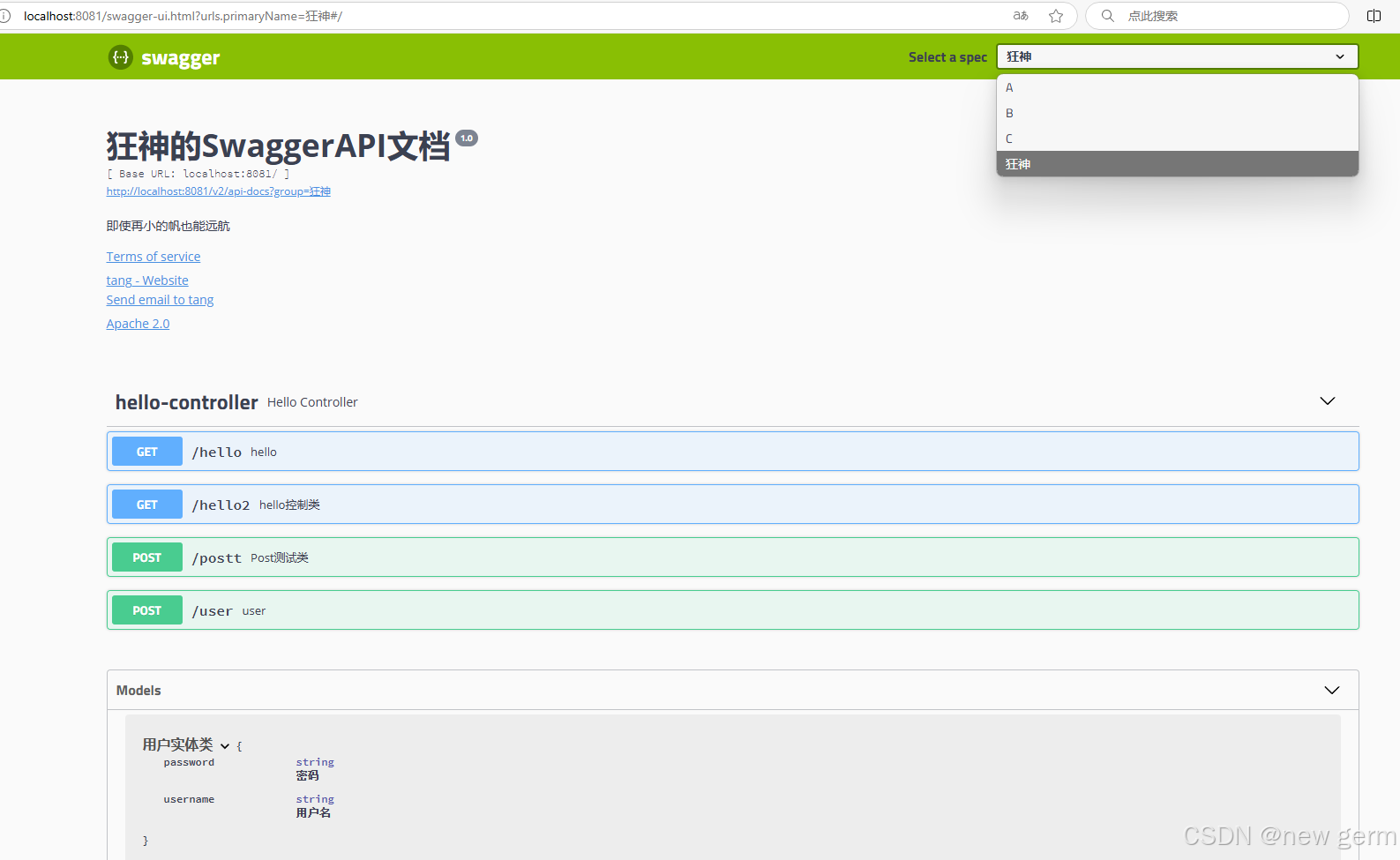Collapse the Models section chevron
Screen dimensions: 1400x860
1332,690
